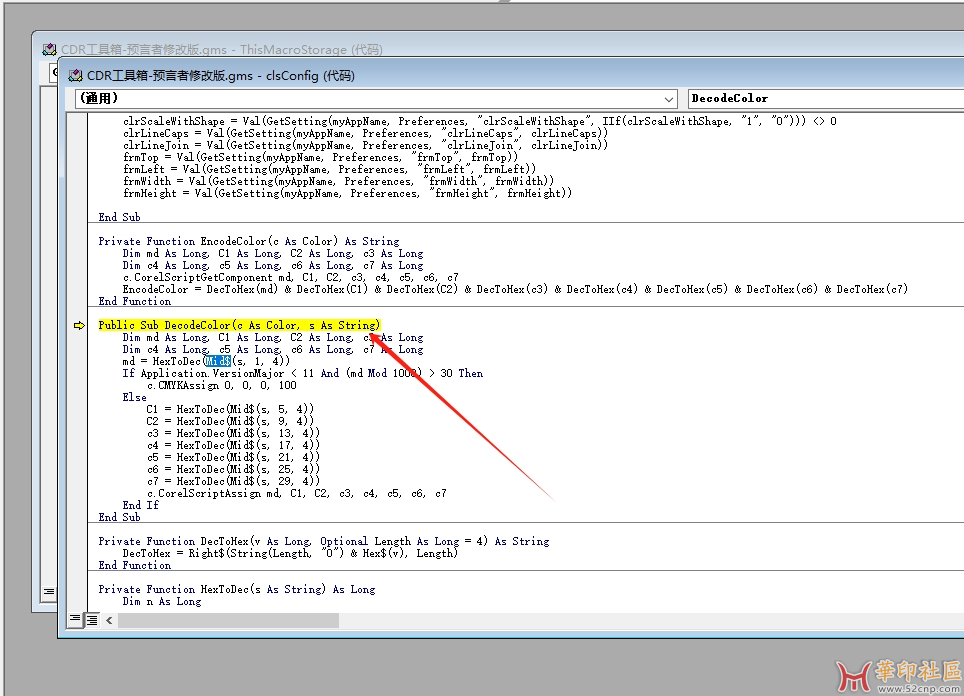Click the 'frmLeft = Val(' code line

(x=330, y=169)
